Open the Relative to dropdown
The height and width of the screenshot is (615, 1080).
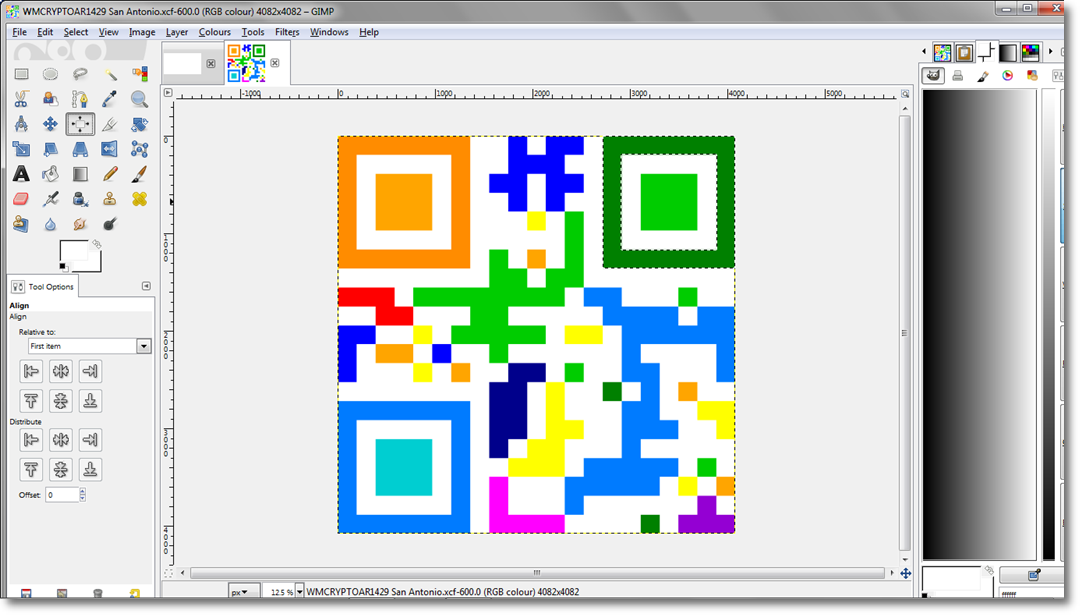90,346
